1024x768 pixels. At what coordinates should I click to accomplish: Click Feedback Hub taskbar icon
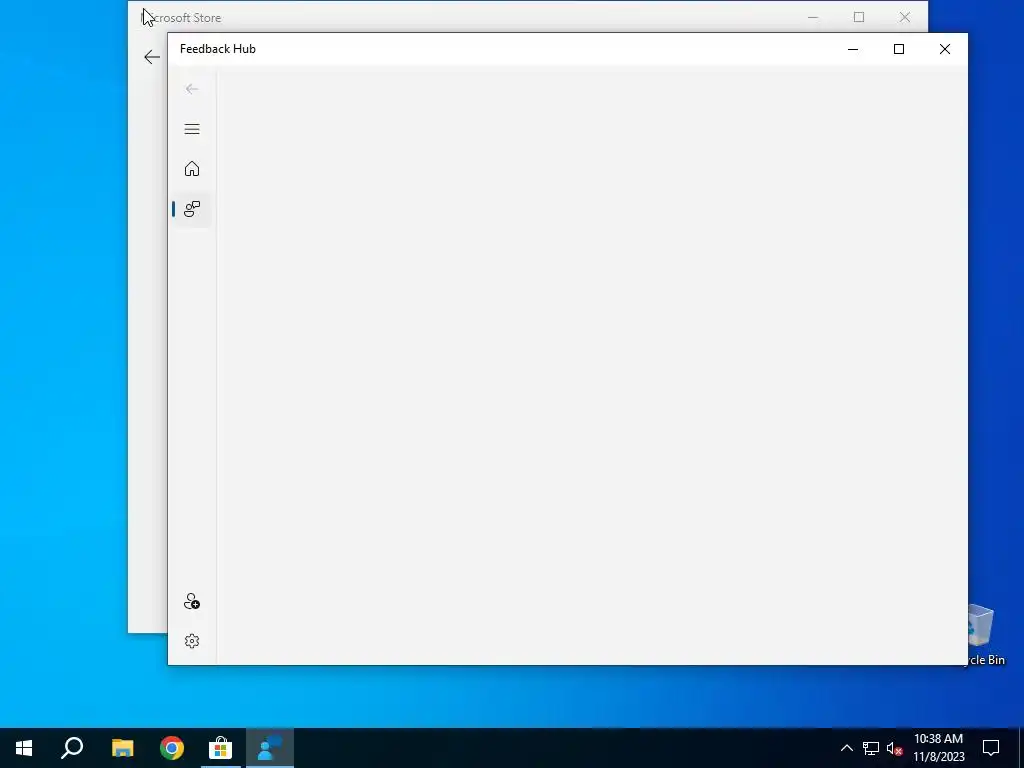(270, 748)
